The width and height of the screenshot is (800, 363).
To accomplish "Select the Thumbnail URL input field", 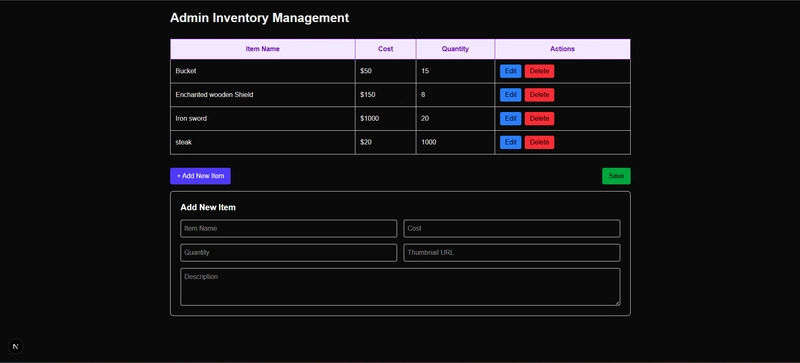I will pos(512,252).
